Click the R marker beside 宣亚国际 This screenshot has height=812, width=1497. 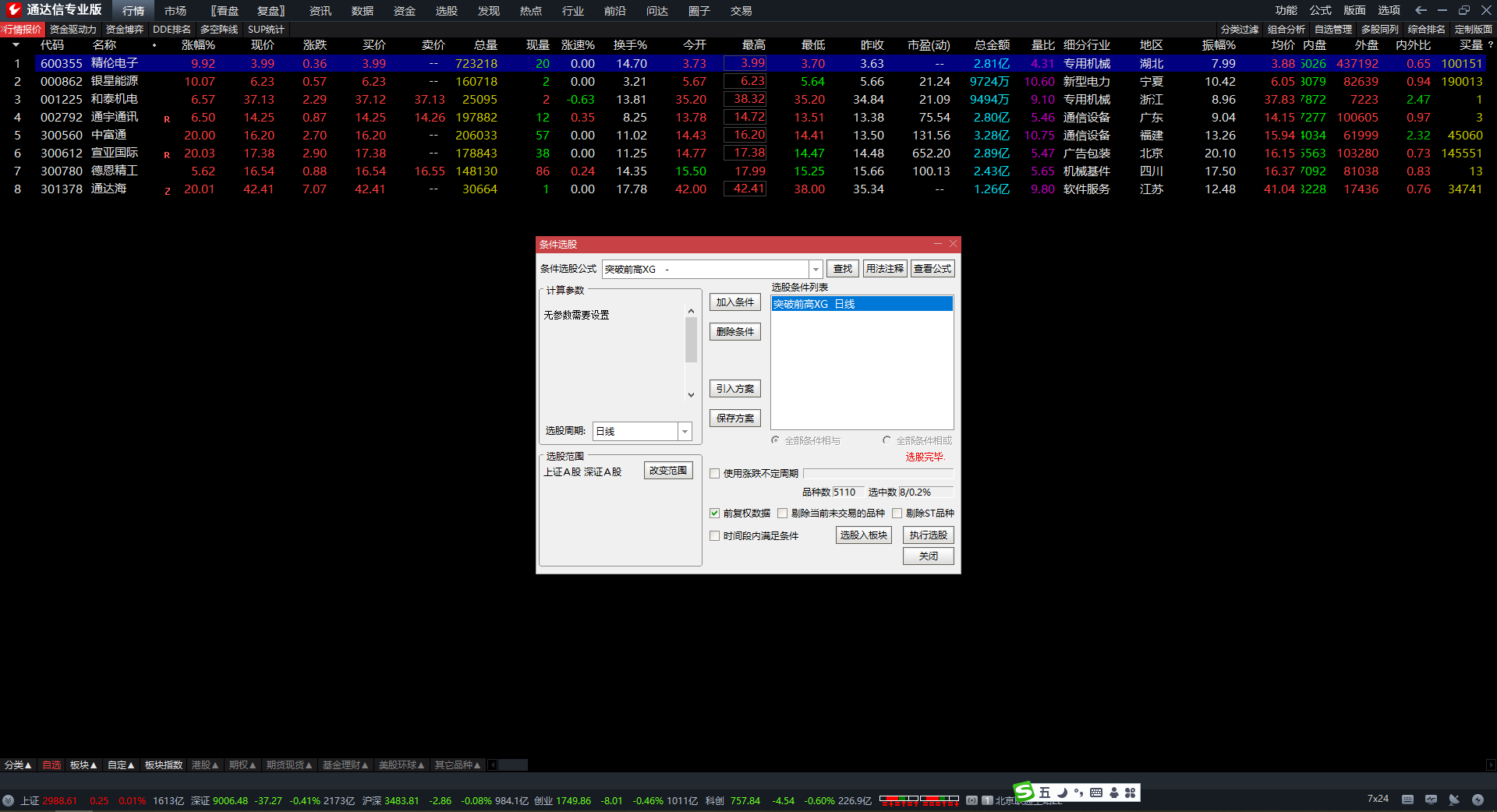[x=167, y=155]
